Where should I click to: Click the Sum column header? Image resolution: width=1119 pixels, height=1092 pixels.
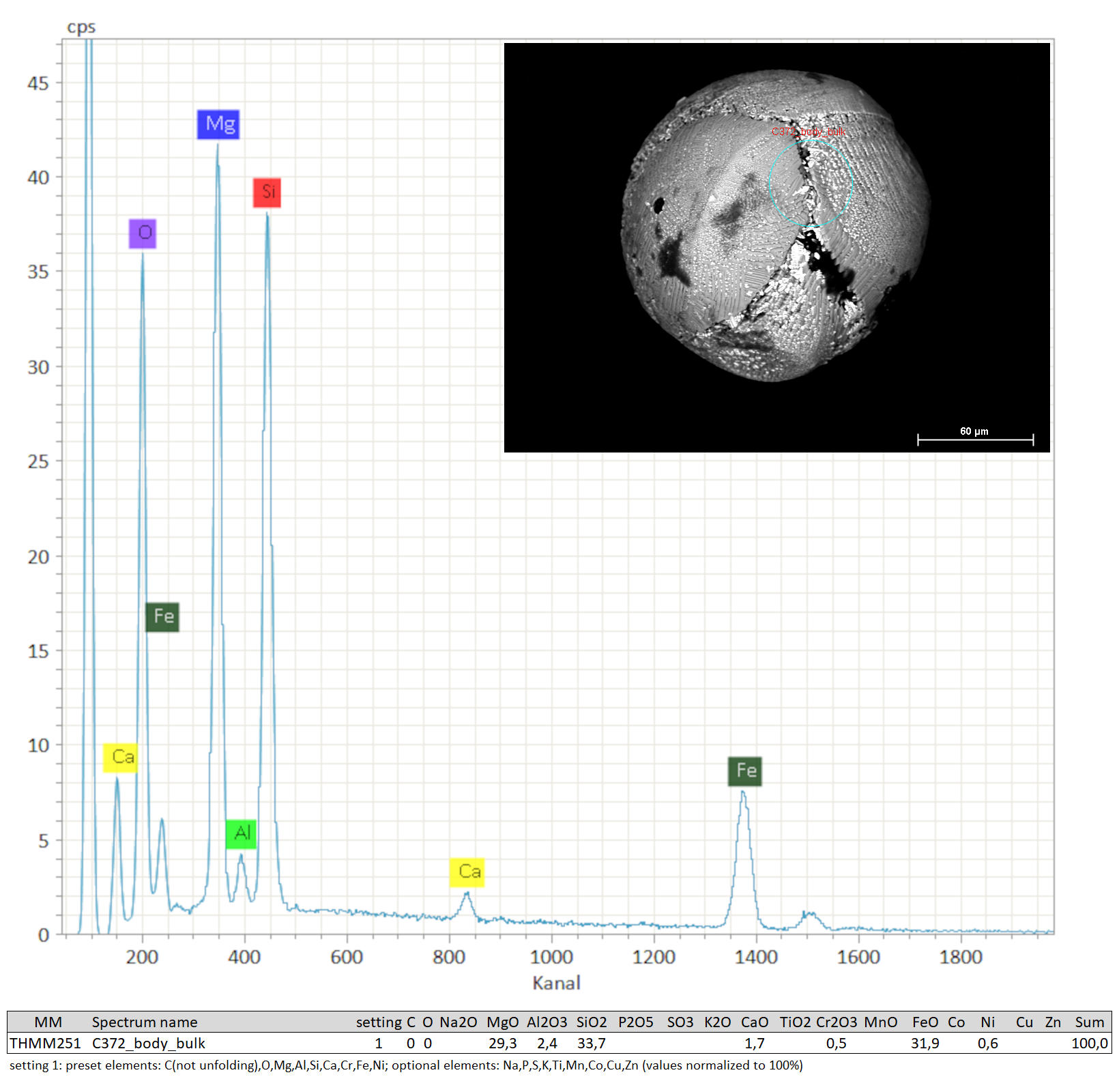pyautogui.click(x=1089, y=1022)
